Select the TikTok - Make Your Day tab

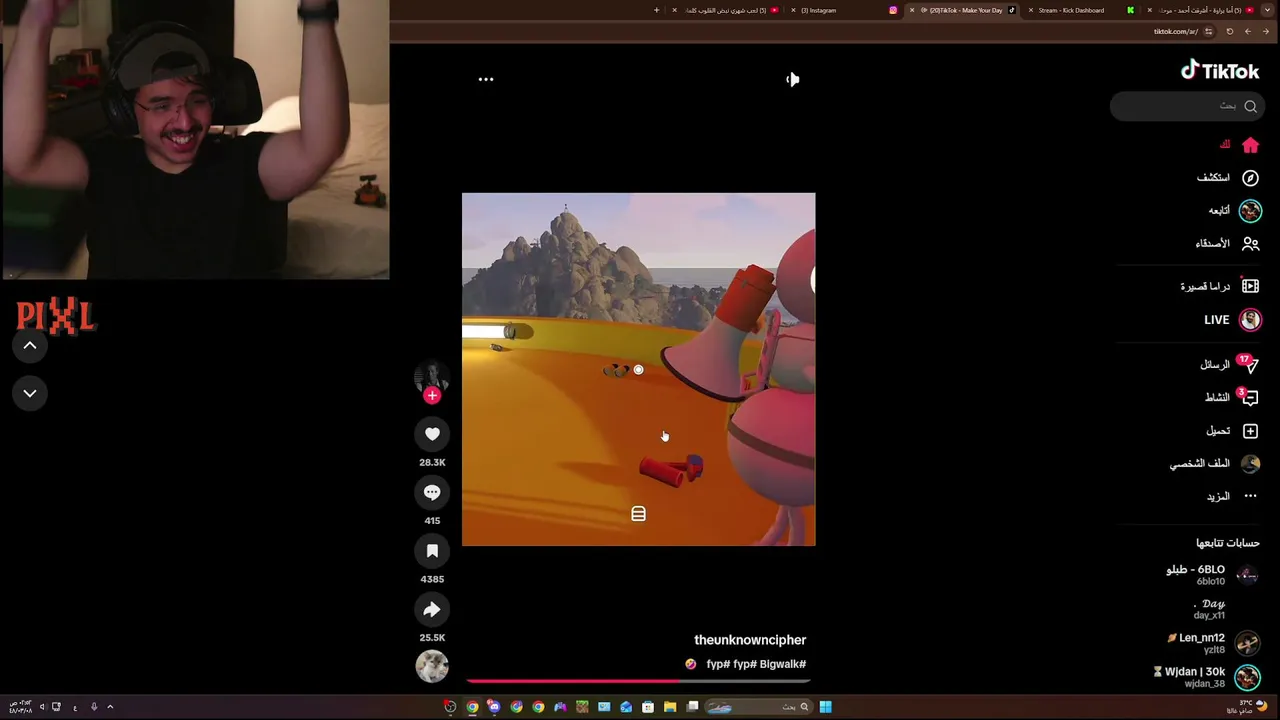[962, 11]
